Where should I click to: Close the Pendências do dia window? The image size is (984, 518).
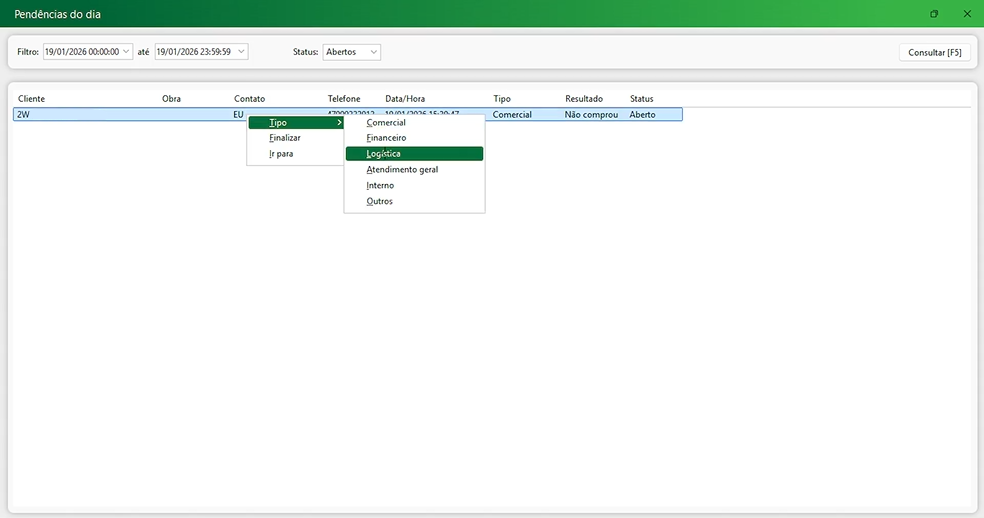966,14
